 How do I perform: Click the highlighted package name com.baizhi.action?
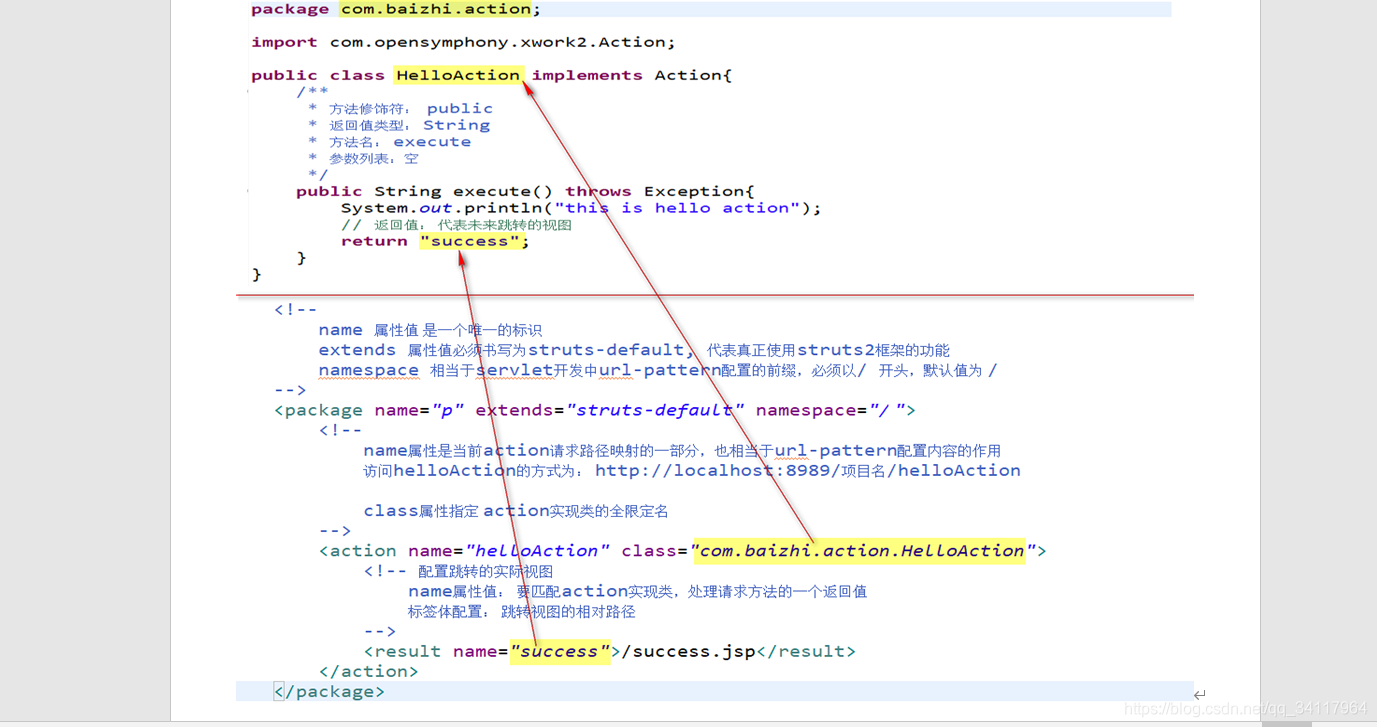tap(436, 9)
